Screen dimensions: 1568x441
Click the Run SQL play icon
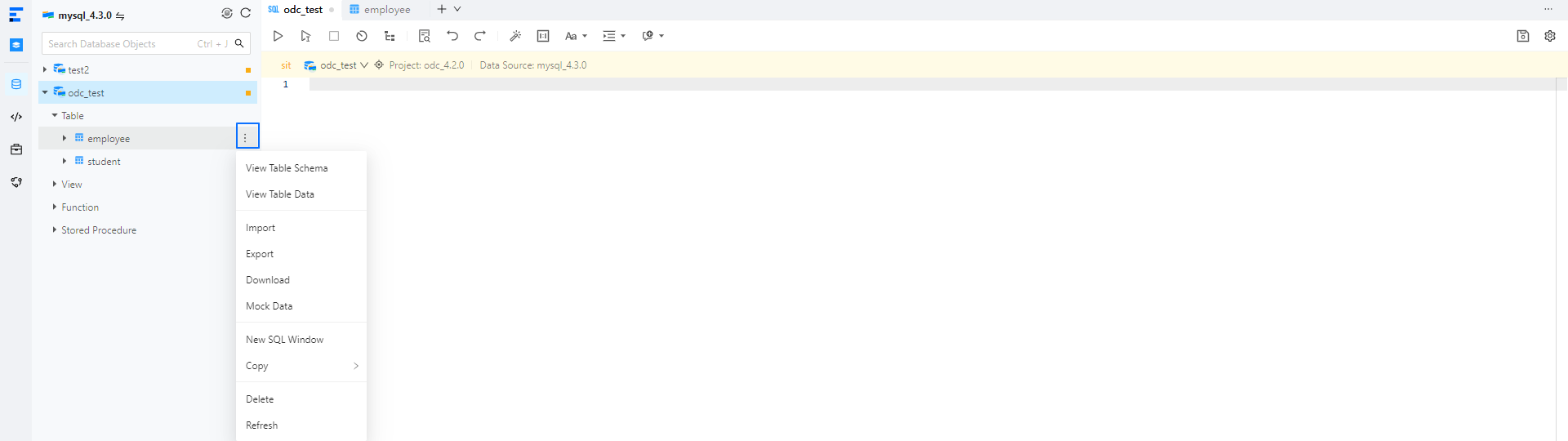[278, 36]
